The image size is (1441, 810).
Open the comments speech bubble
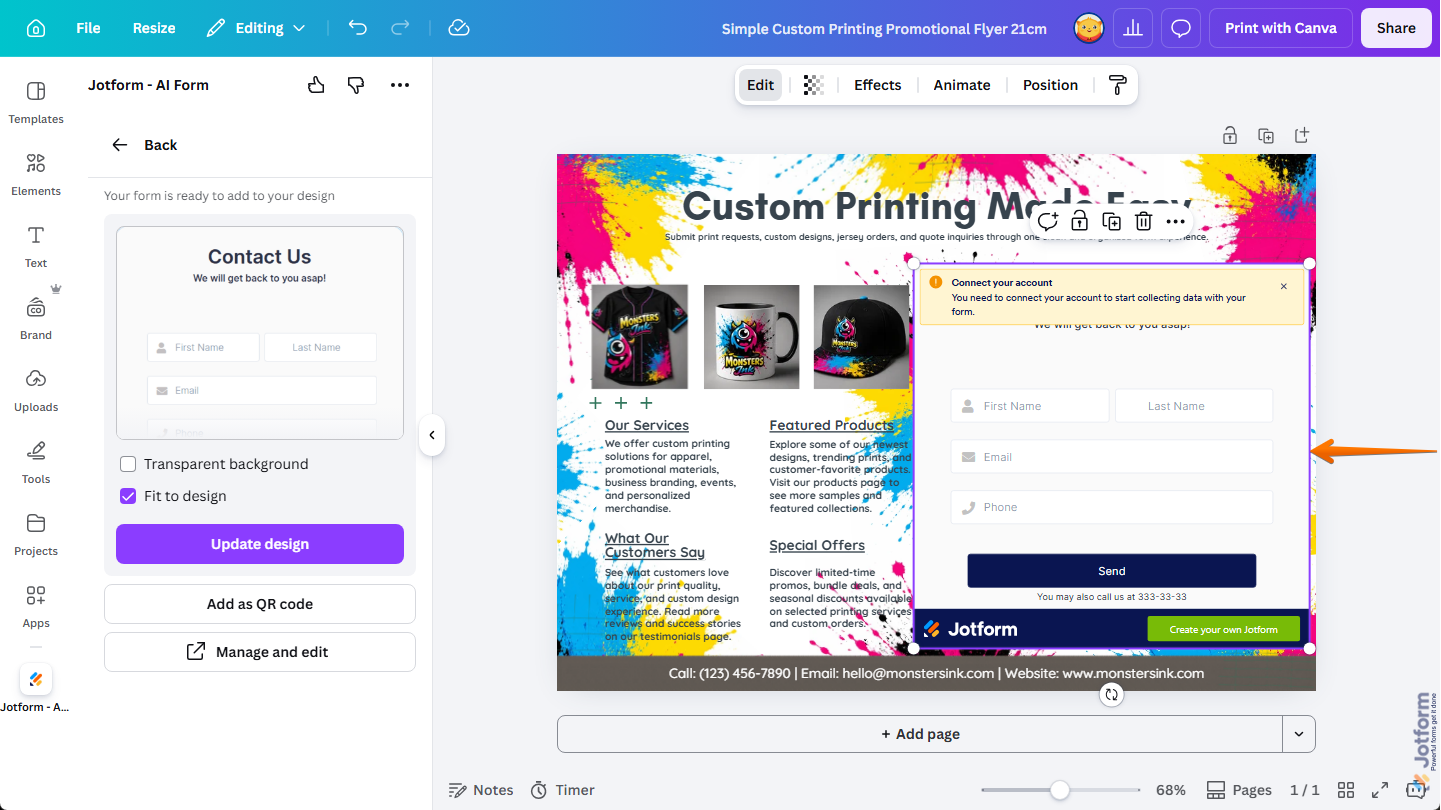pyautogui.click(x=1181, y=28)
